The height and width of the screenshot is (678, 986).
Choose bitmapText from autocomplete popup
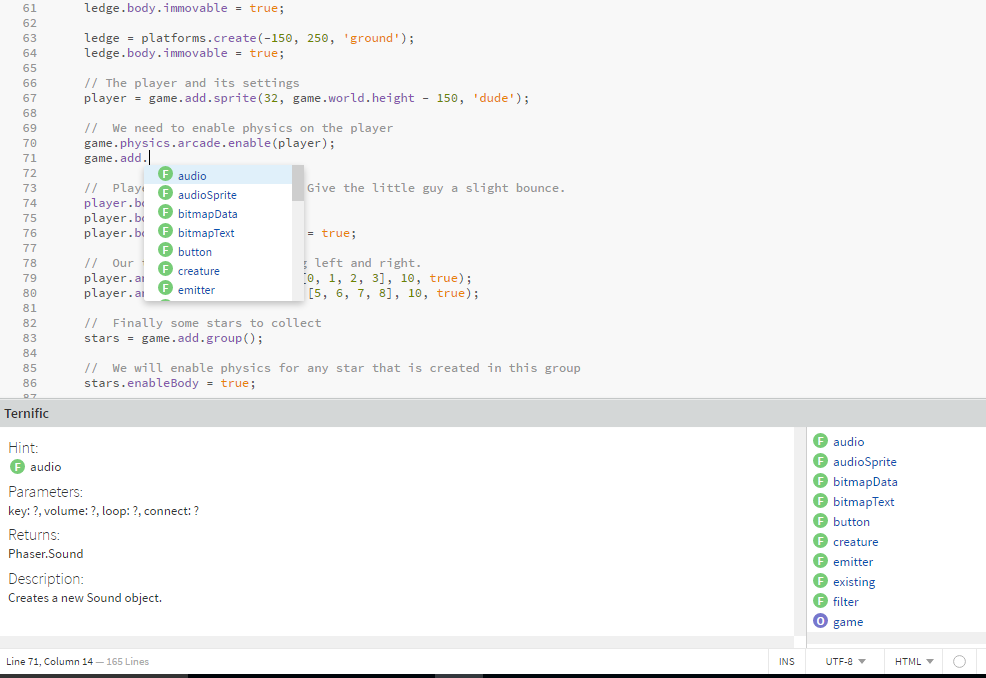[218, 233]
